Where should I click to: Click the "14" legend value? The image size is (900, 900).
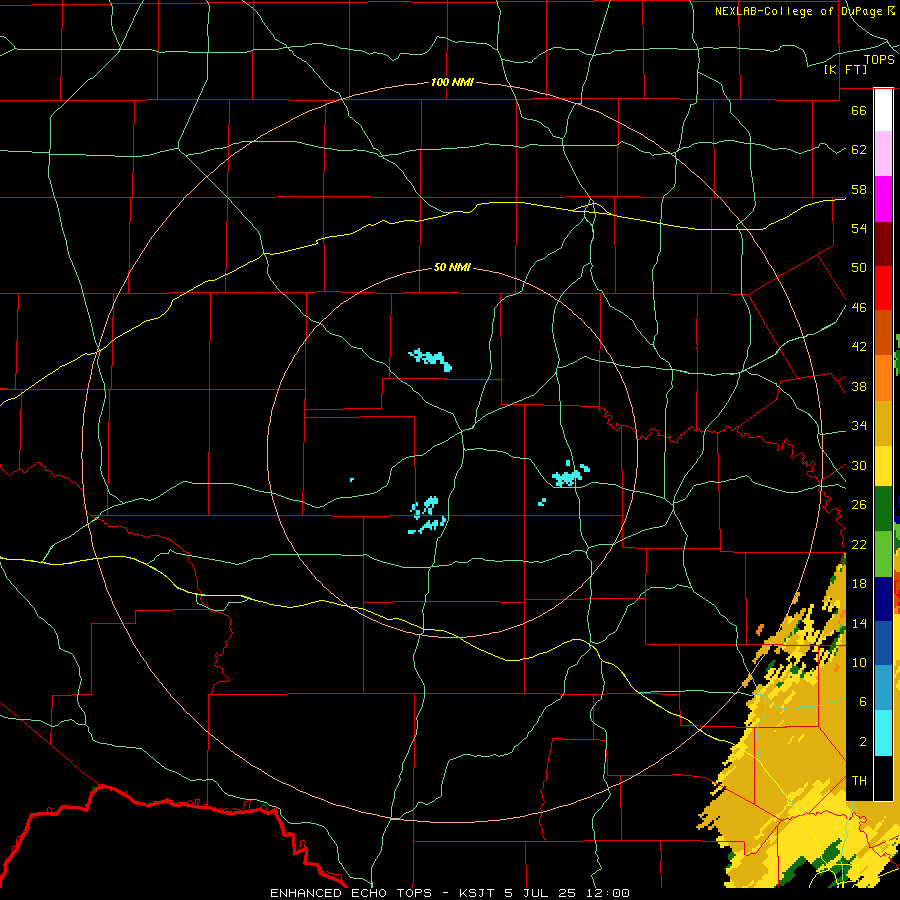coord(859,623)
